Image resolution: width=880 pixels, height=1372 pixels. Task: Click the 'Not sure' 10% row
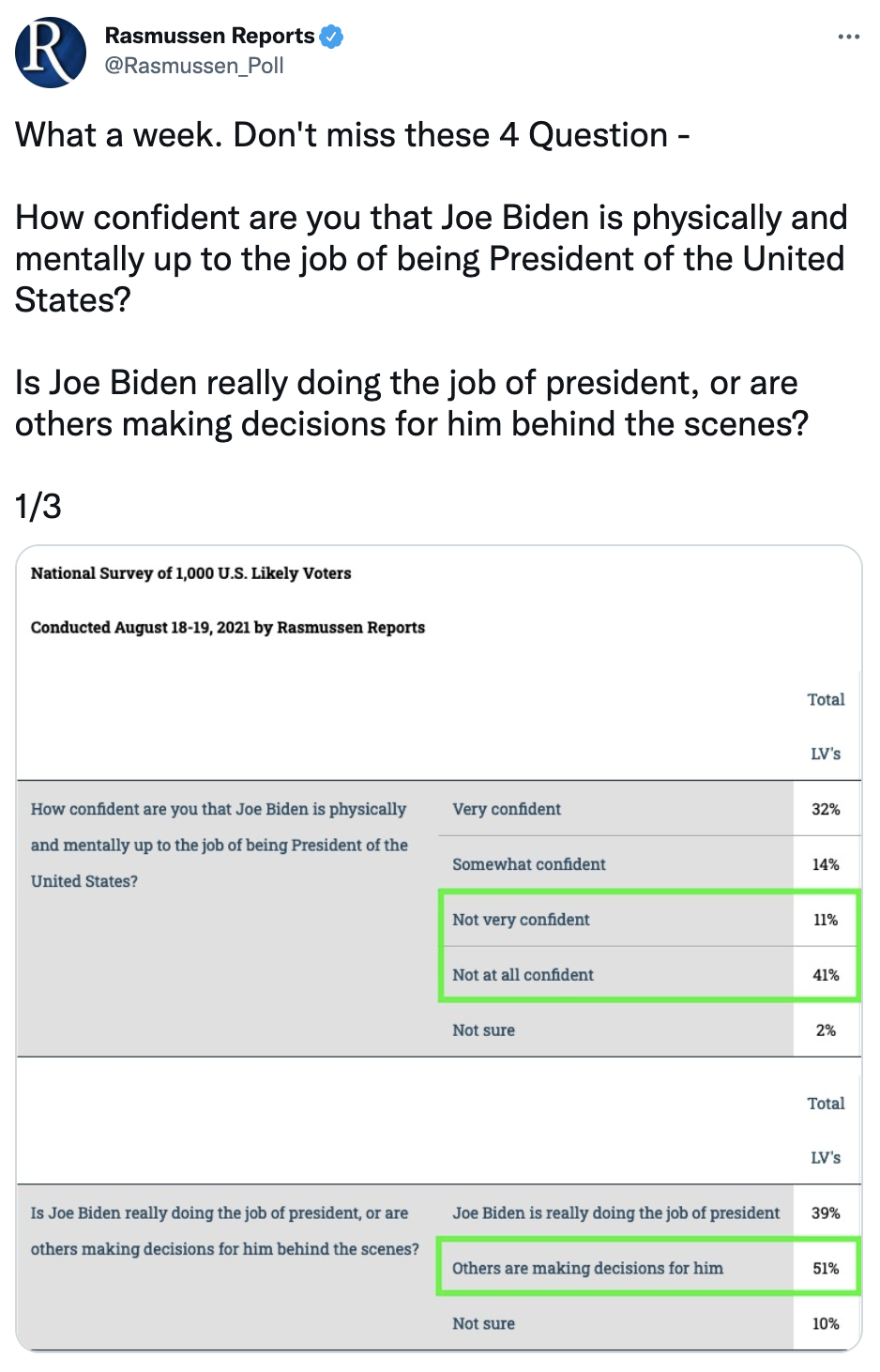(x=483, y=1324)
